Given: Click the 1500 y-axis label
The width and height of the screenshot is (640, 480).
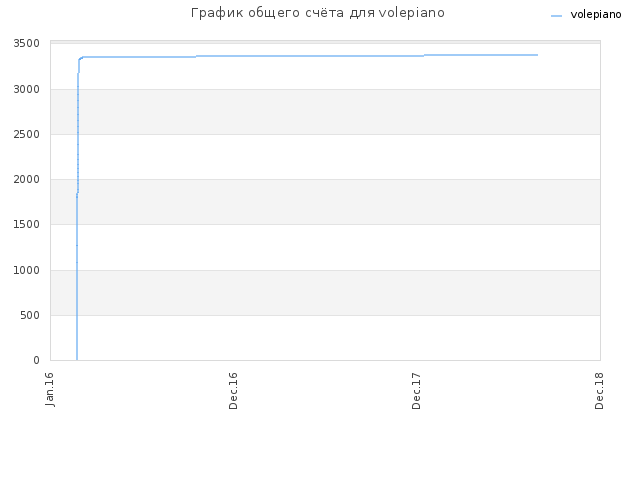Looking at the screenshot, I should [x=27, y=224].
